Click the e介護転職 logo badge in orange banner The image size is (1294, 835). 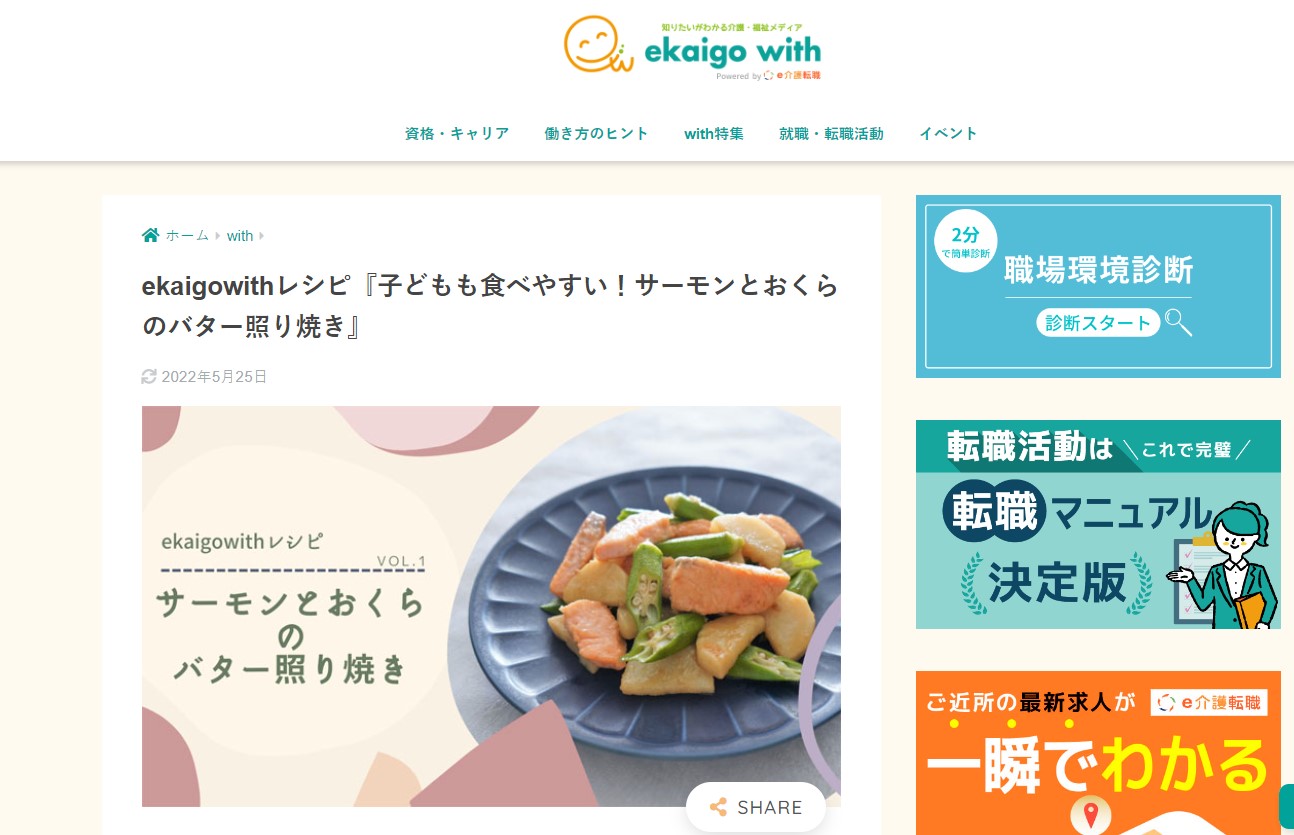(1210, 703)
